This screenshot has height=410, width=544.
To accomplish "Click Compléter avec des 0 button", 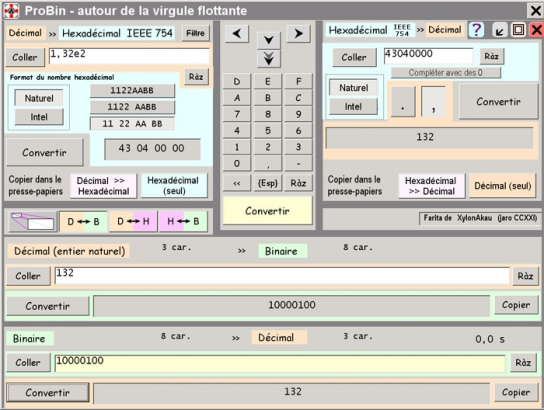I will 445,73.
